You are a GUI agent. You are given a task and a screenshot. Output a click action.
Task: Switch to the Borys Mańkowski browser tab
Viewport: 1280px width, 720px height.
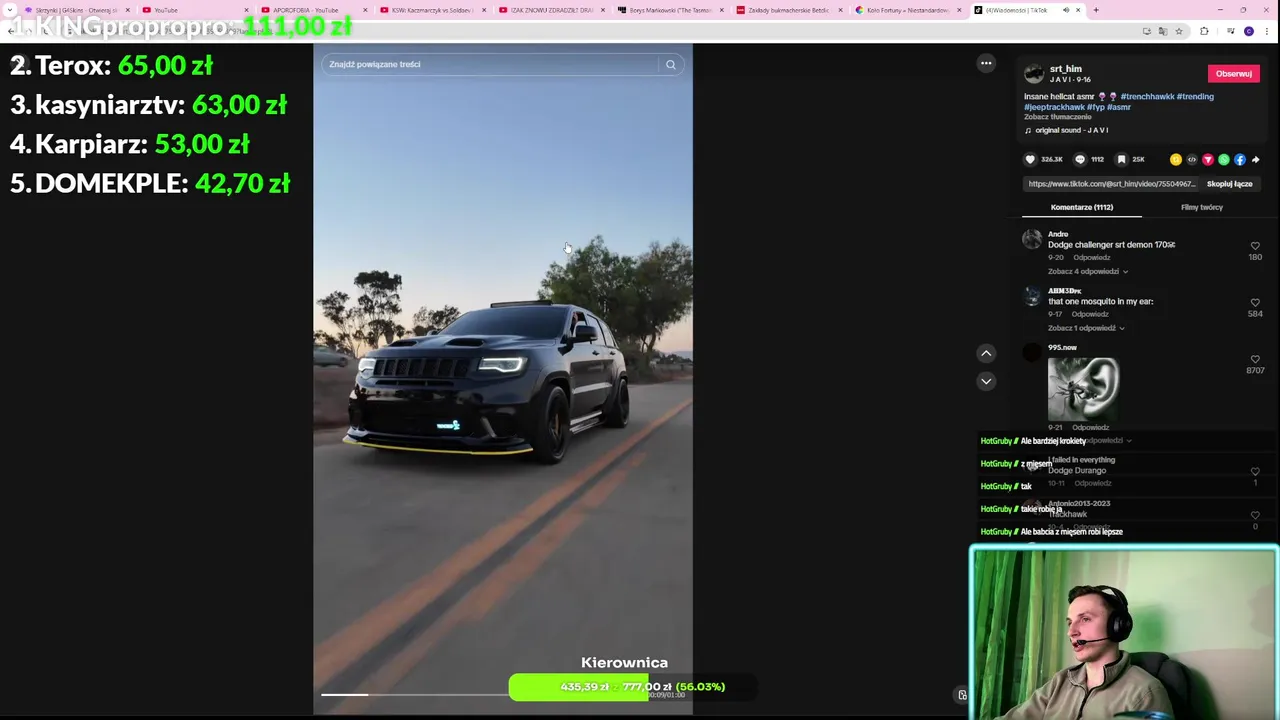(x=670, y=10)
